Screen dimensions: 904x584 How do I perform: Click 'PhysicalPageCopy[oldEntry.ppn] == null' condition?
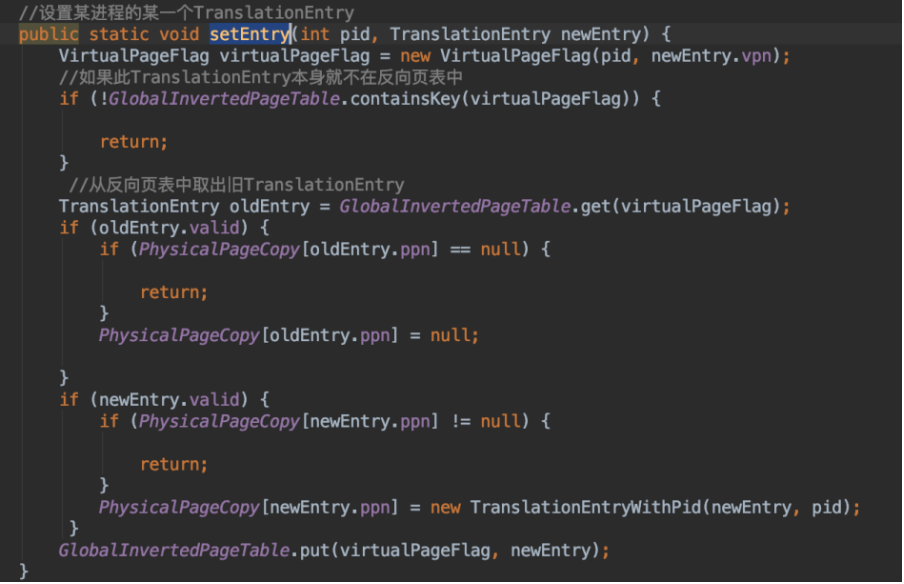[x=330, y=250]
